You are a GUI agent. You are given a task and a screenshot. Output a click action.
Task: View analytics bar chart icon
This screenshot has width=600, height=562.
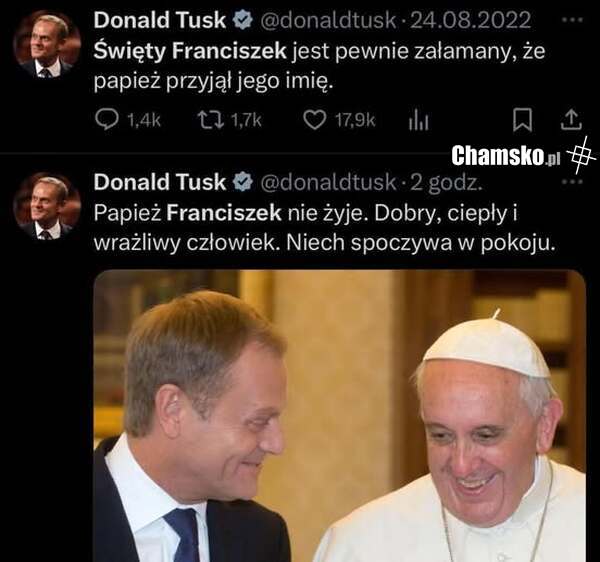point(418,120)
